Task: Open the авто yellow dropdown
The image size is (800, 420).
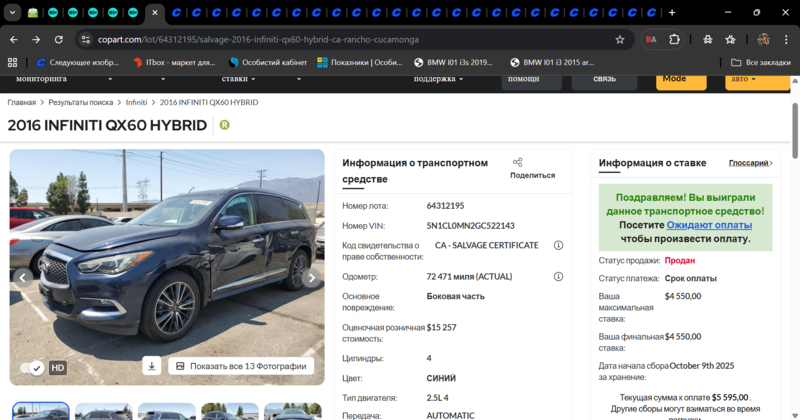Action: (758, 82)
